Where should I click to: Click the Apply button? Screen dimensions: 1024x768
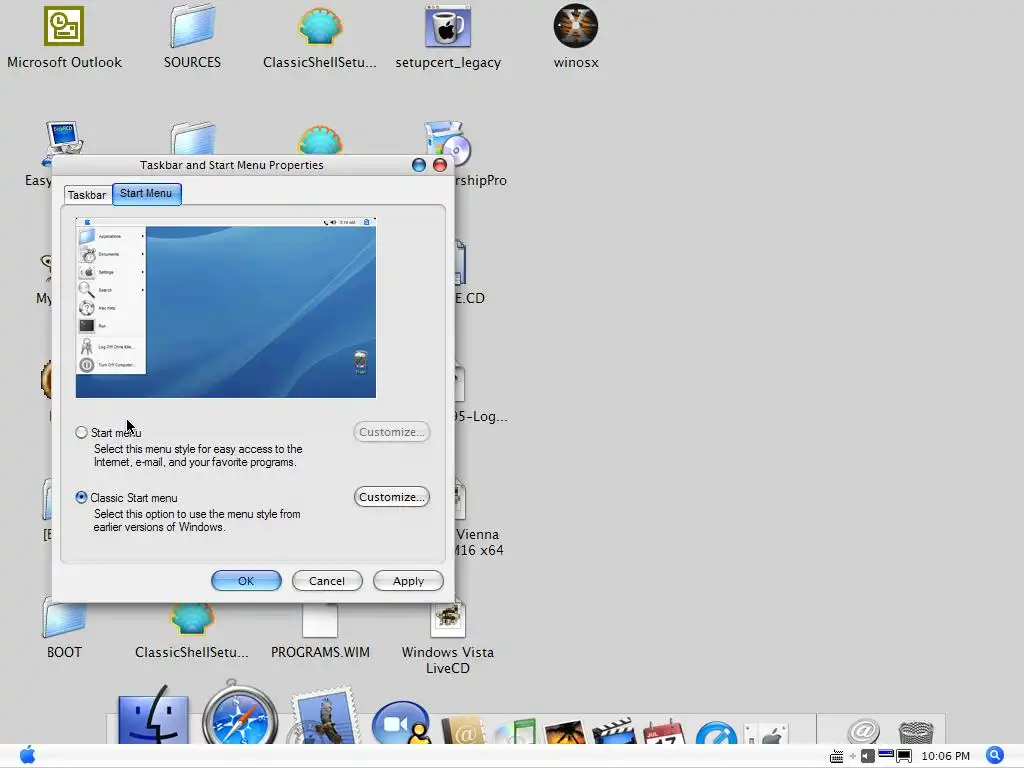tap(408, 581)
